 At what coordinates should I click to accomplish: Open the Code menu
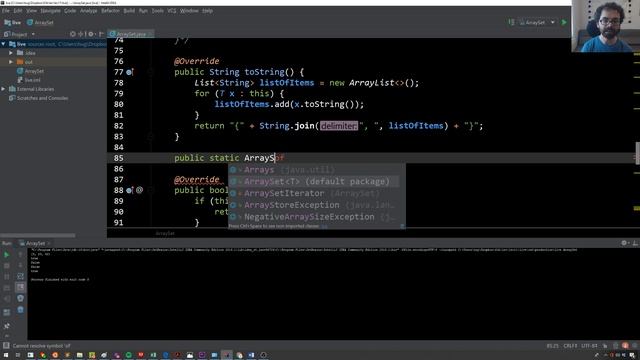point(70,11)
